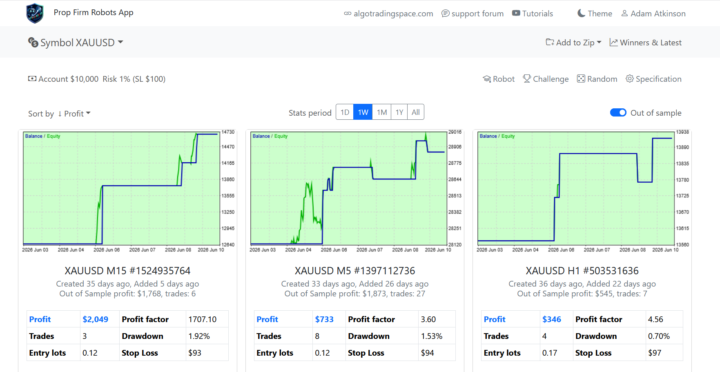Toggle the Out of sample switch
The image size is (720, 372).
618,113
